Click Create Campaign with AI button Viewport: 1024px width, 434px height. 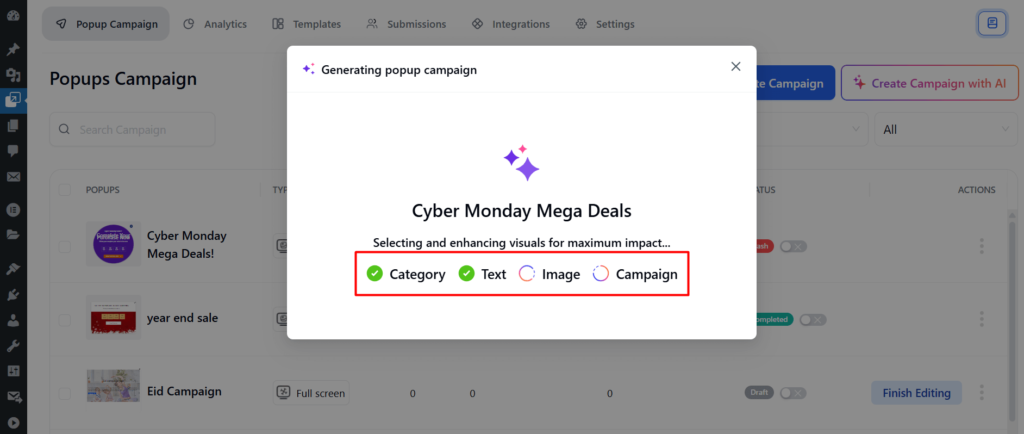[929, 84]
